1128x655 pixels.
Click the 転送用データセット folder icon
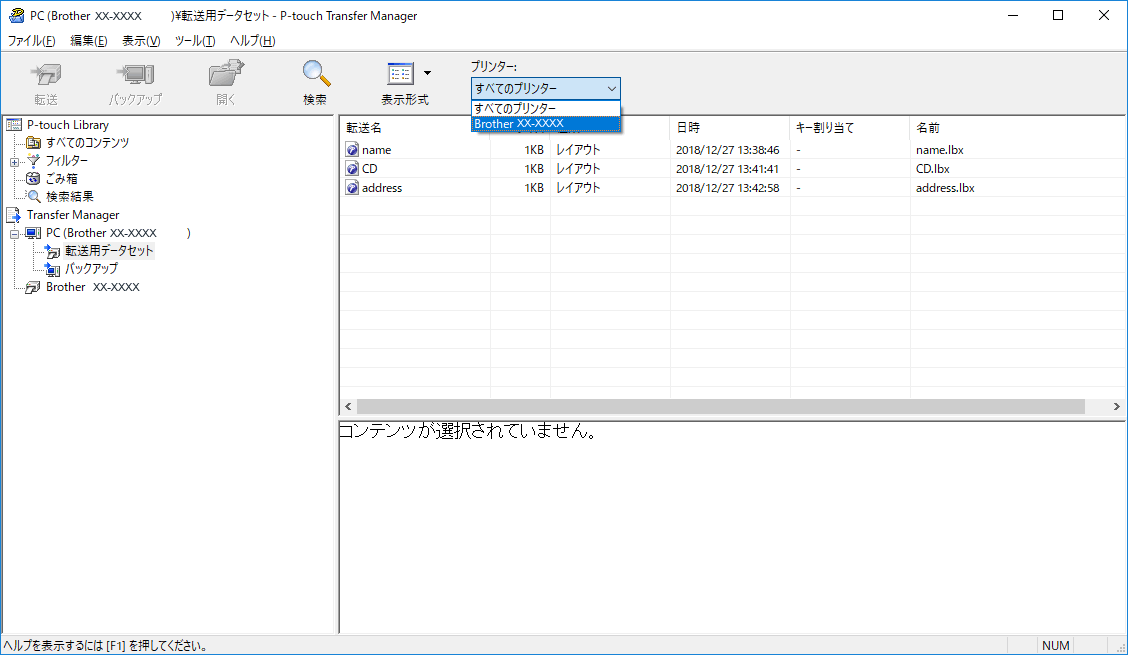tap(53, 251)
